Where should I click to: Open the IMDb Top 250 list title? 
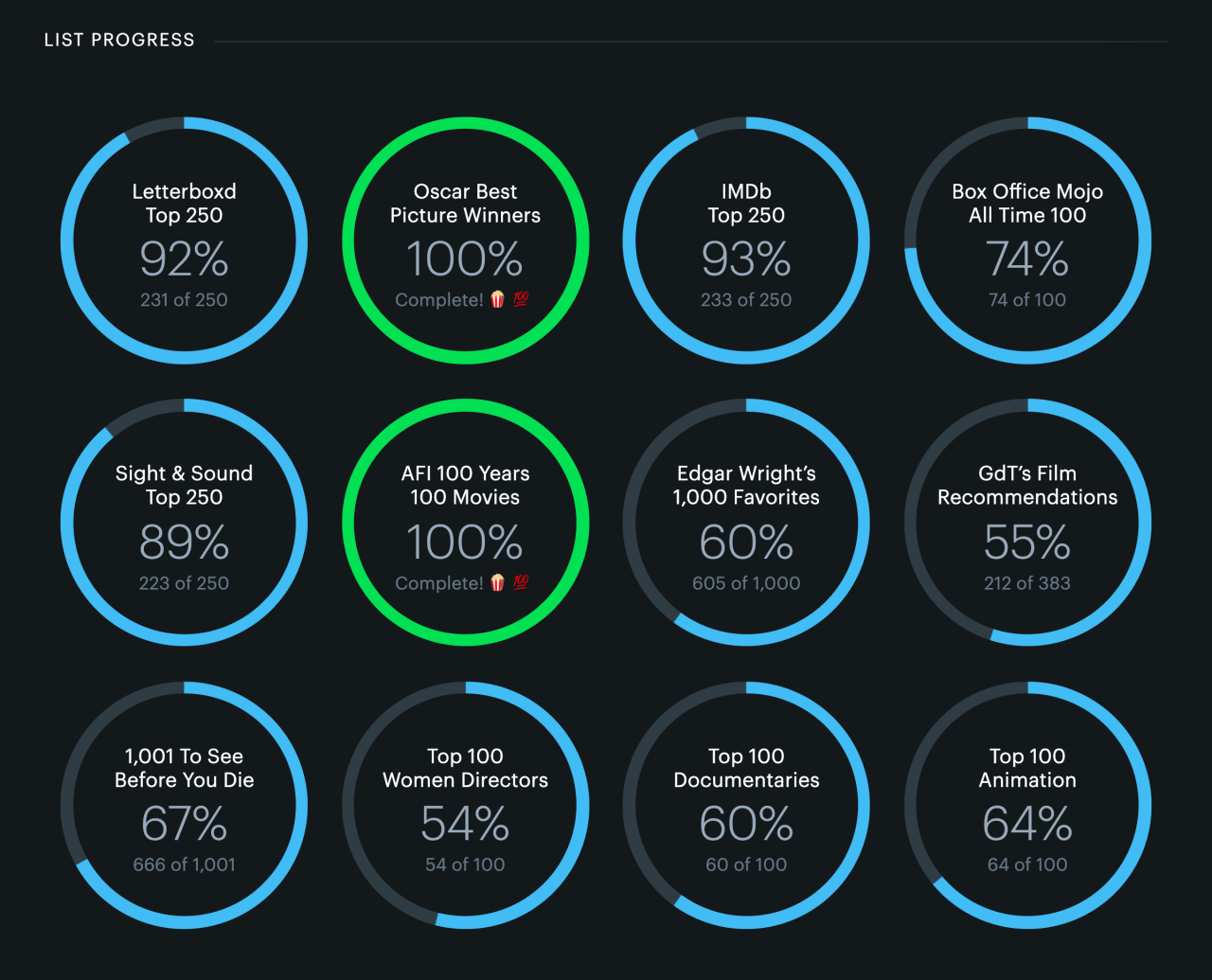coord(746,204)
